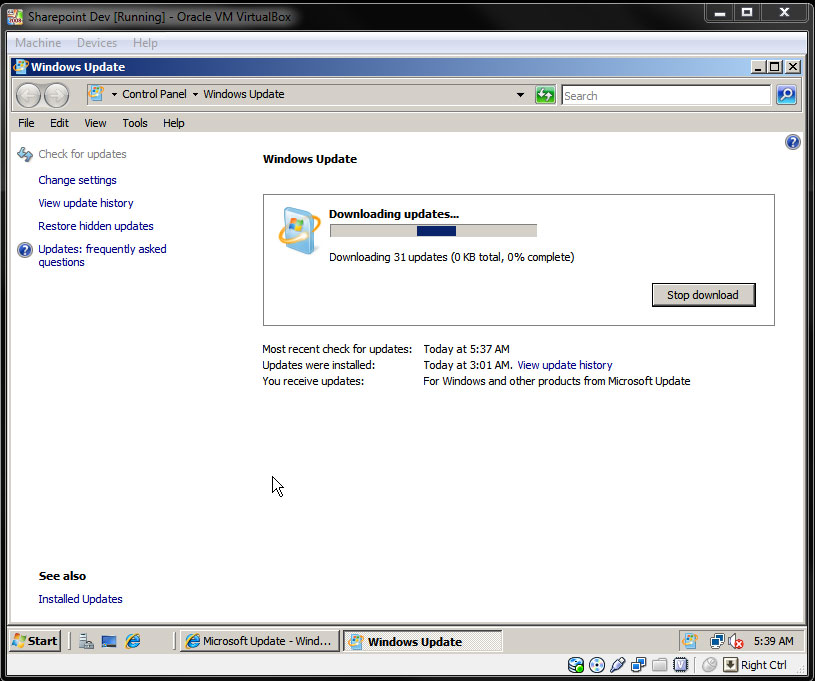Open the Tools menu
Viewport: 815px width, 681px height.
pyautogui.click(x=135, y=123)
